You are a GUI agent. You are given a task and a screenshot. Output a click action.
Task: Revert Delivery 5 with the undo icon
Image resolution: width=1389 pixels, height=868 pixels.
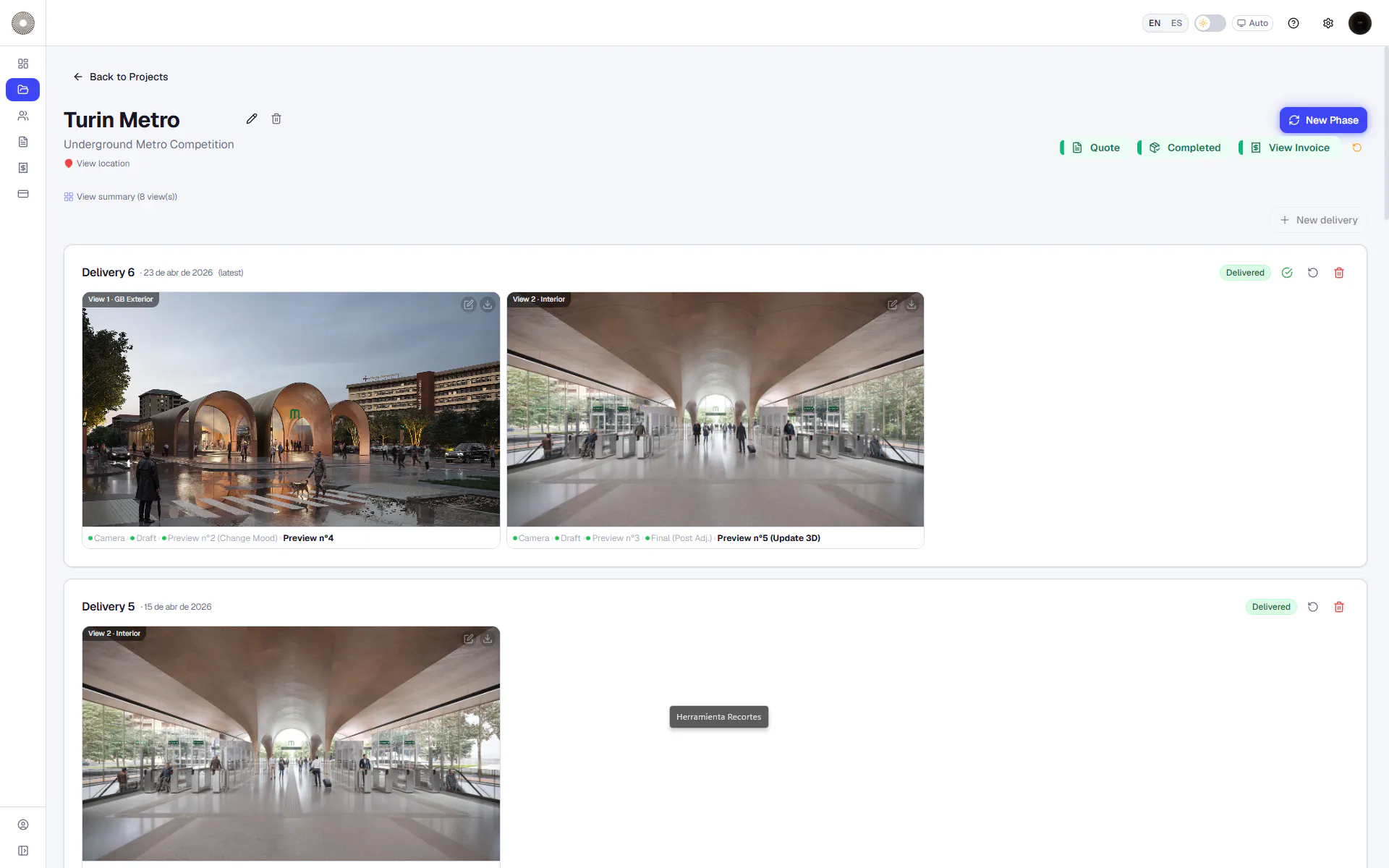click(x=1313, y=607)
